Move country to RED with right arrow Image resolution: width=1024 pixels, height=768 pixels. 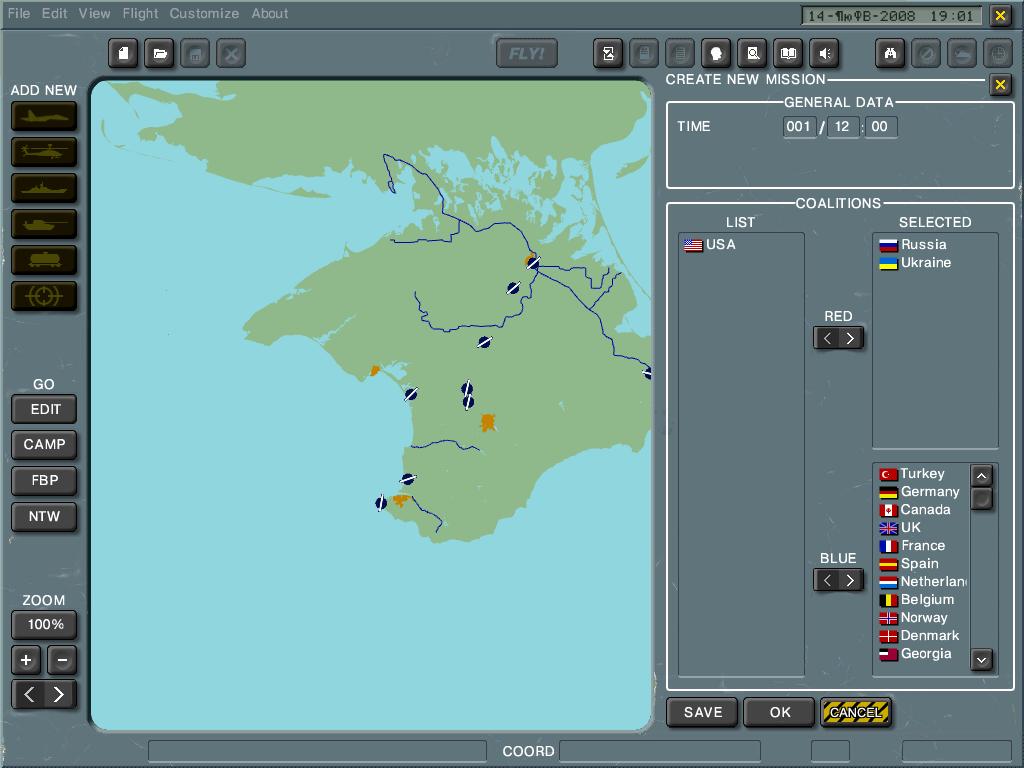coord(850,338)
